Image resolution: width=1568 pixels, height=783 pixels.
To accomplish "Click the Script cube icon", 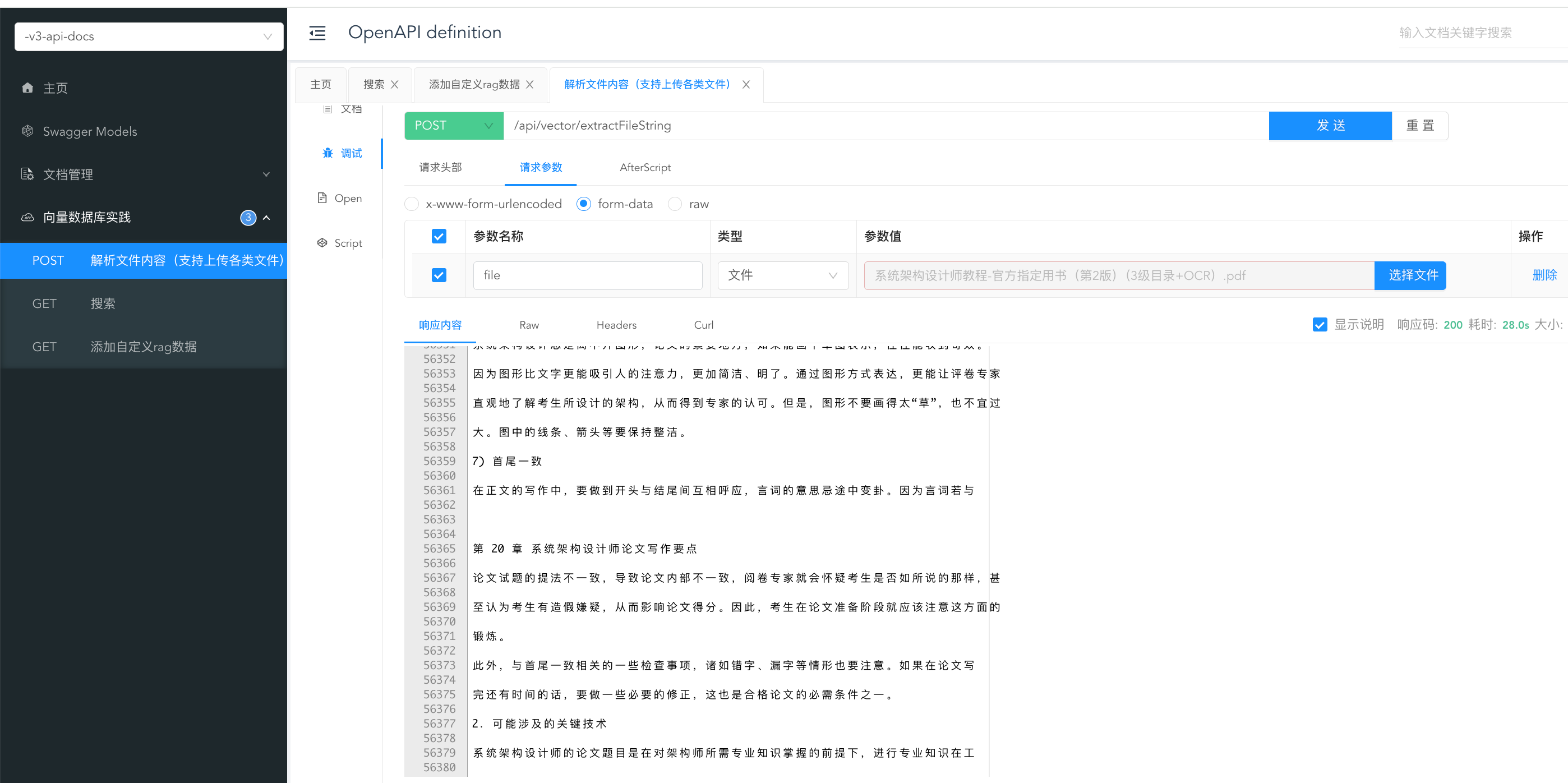I will (322, 243).
